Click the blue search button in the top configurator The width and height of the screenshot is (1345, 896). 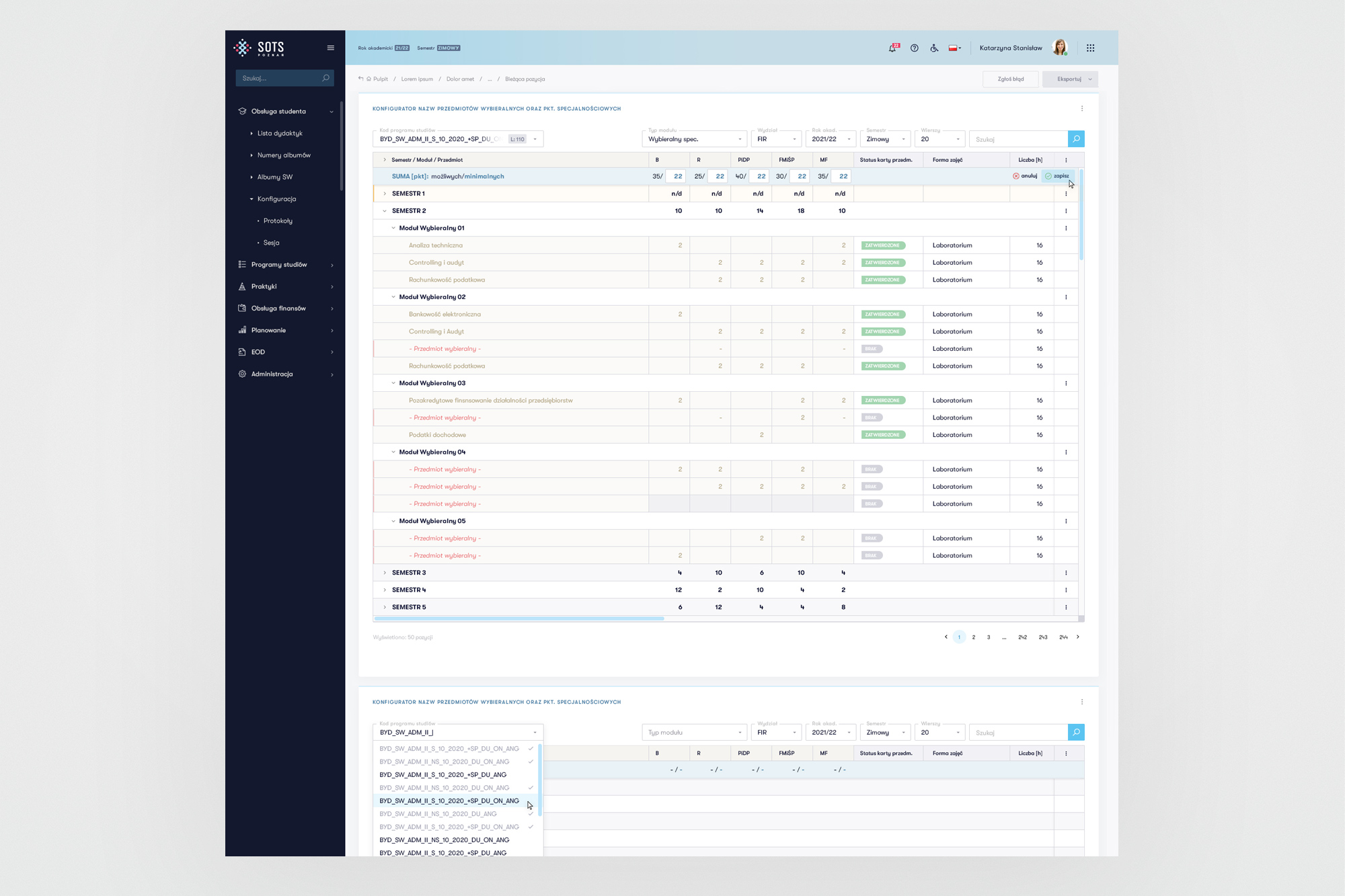1076,139
